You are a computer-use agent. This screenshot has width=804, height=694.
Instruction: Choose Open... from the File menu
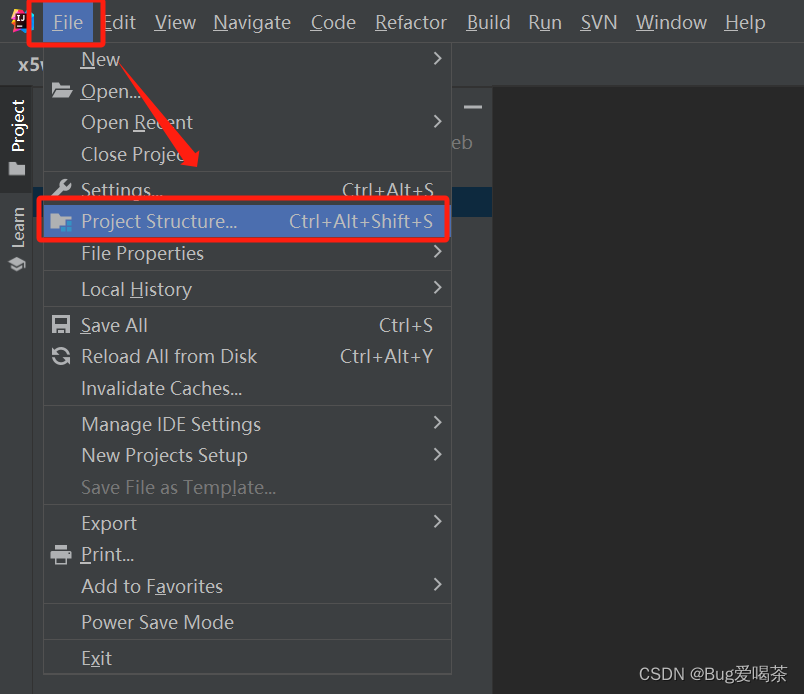click(247, 91)
